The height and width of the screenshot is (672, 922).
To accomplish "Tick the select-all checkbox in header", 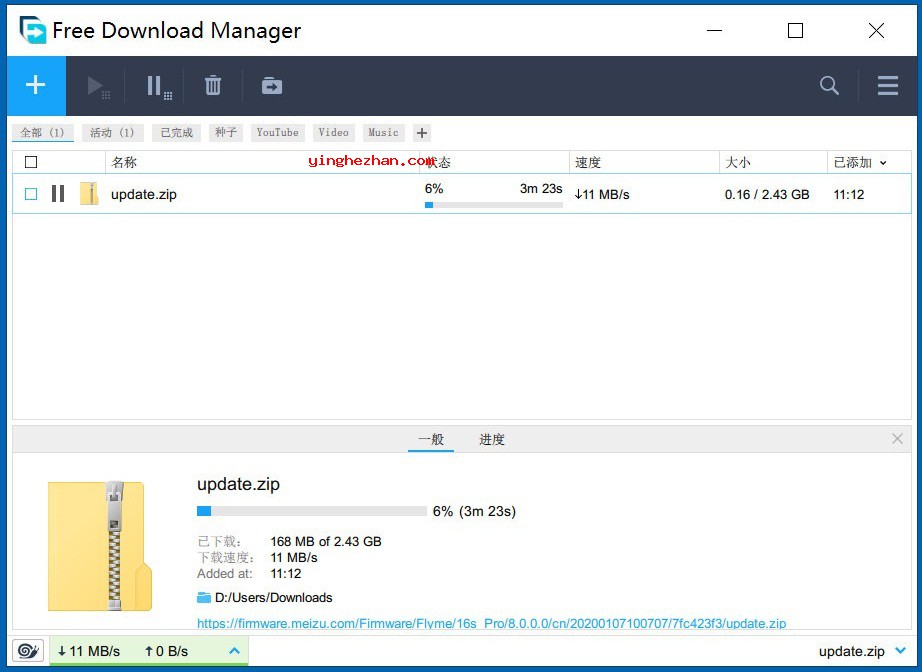I will pos(31,162).
